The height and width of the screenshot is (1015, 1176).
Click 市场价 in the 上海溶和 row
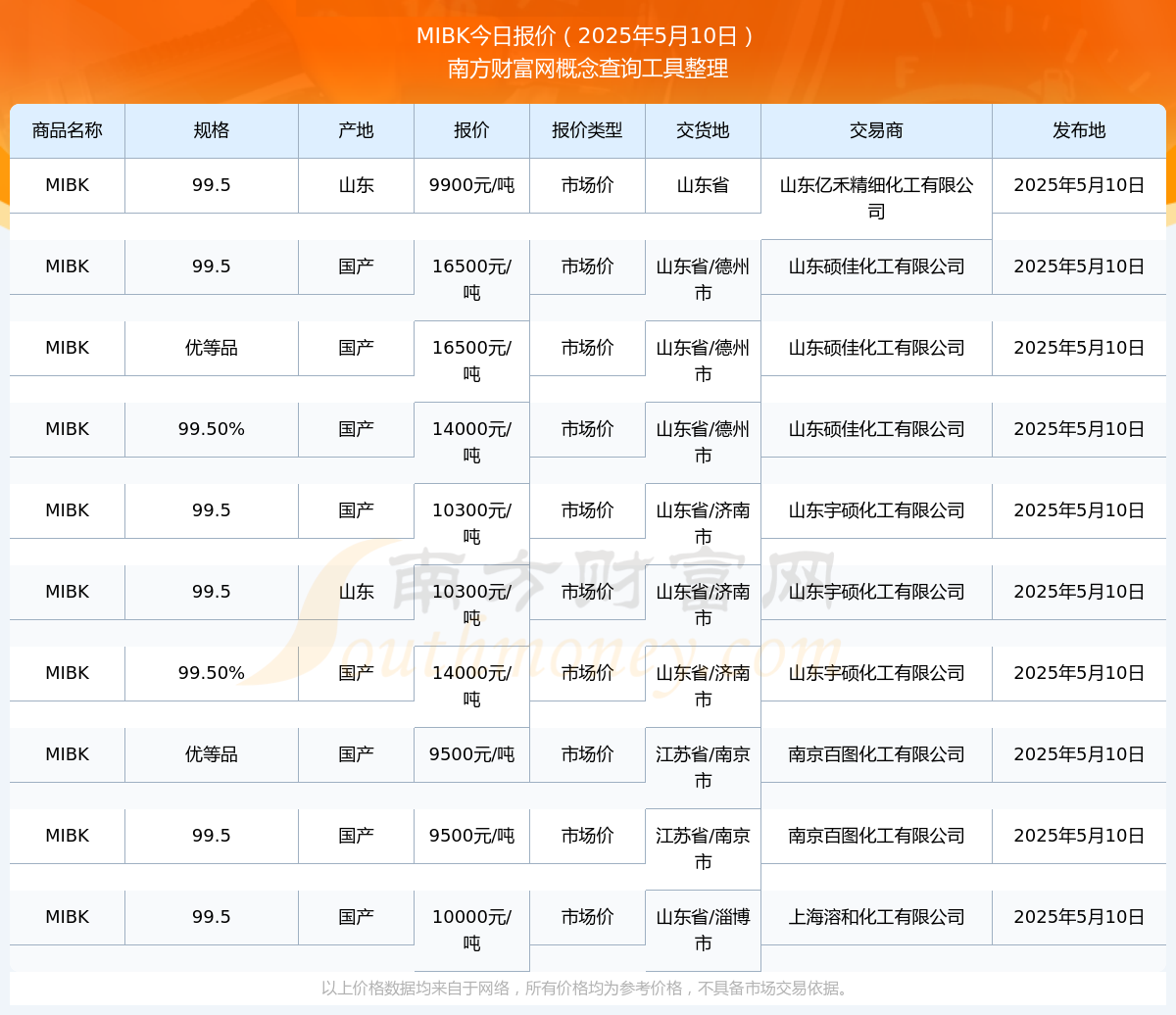click(588, 917)
